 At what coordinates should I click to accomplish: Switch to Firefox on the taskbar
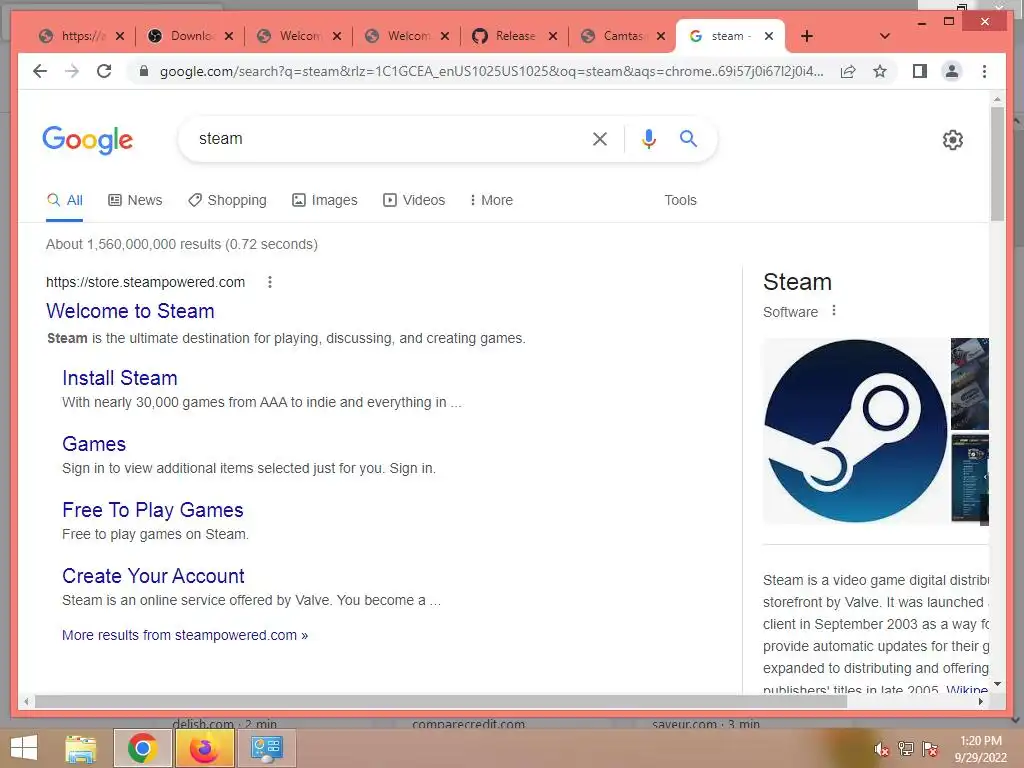[204, 748]
